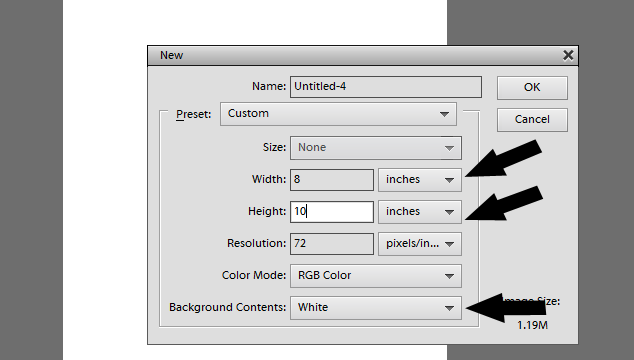Close the New dialog
This screenshot has height=360, width=634.
568,55
